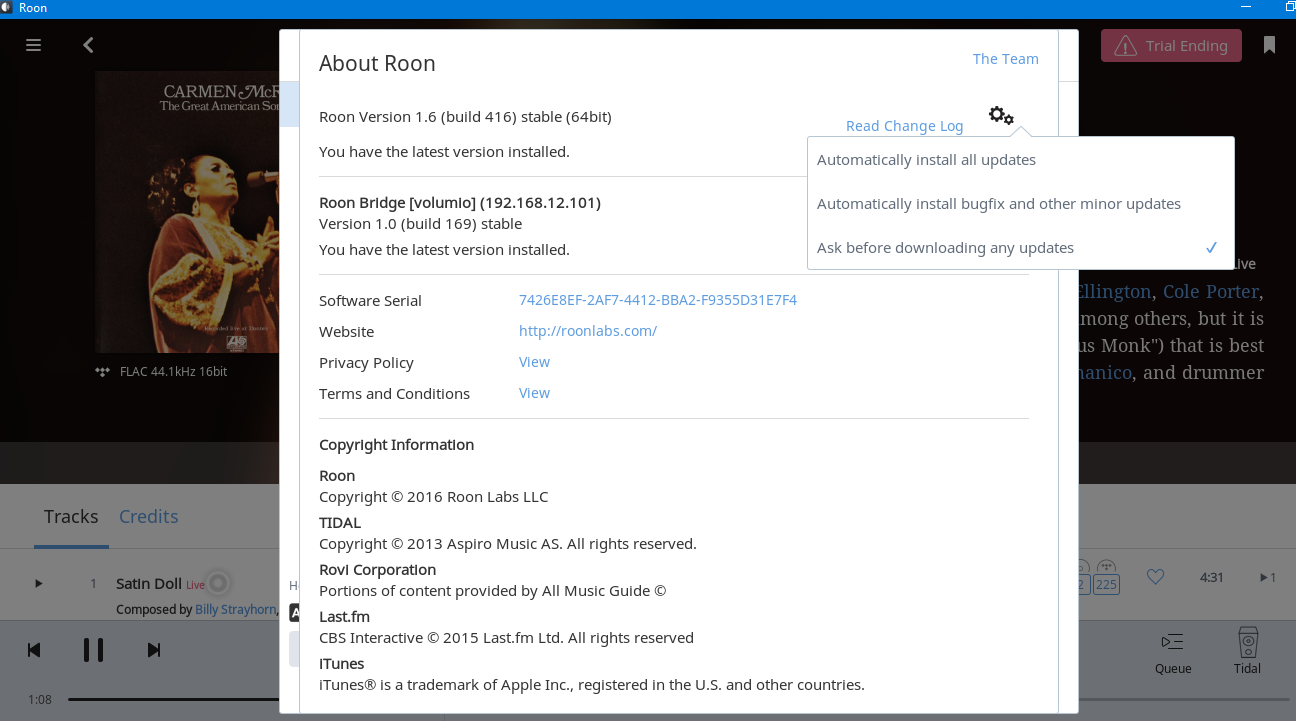Open the Ellington link
The width and height of the screenshot is (1296, 721).
(1115, 292)
